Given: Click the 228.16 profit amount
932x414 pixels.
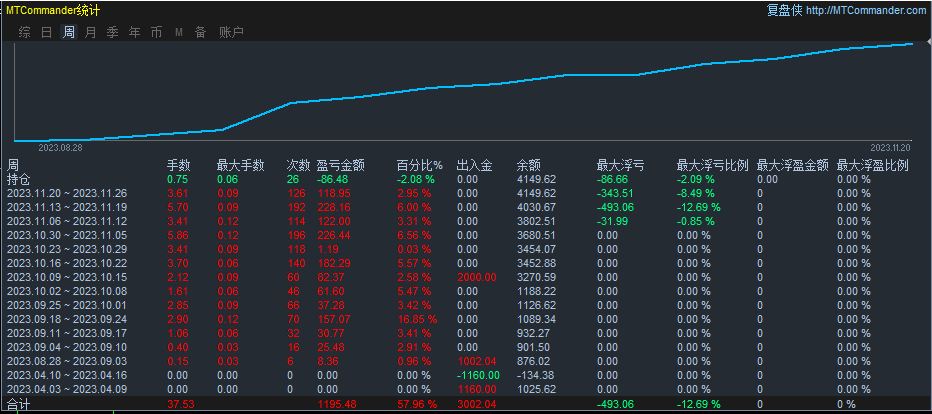Looking at the screenshot, I should coord(334,207).
